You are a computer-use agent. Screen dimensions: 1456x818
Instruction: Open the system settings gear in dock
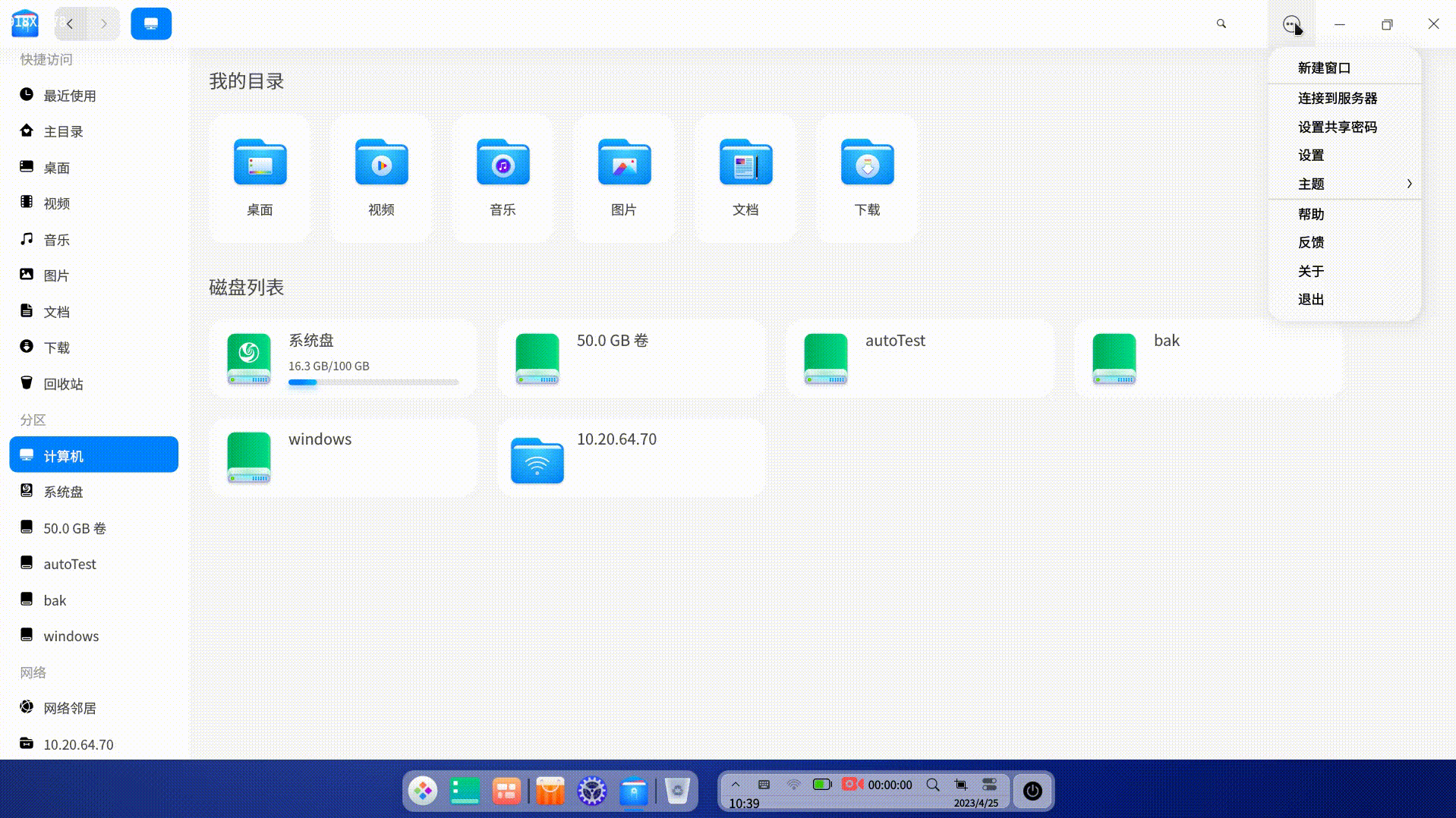pyautogui.click(x=592, y=791)
